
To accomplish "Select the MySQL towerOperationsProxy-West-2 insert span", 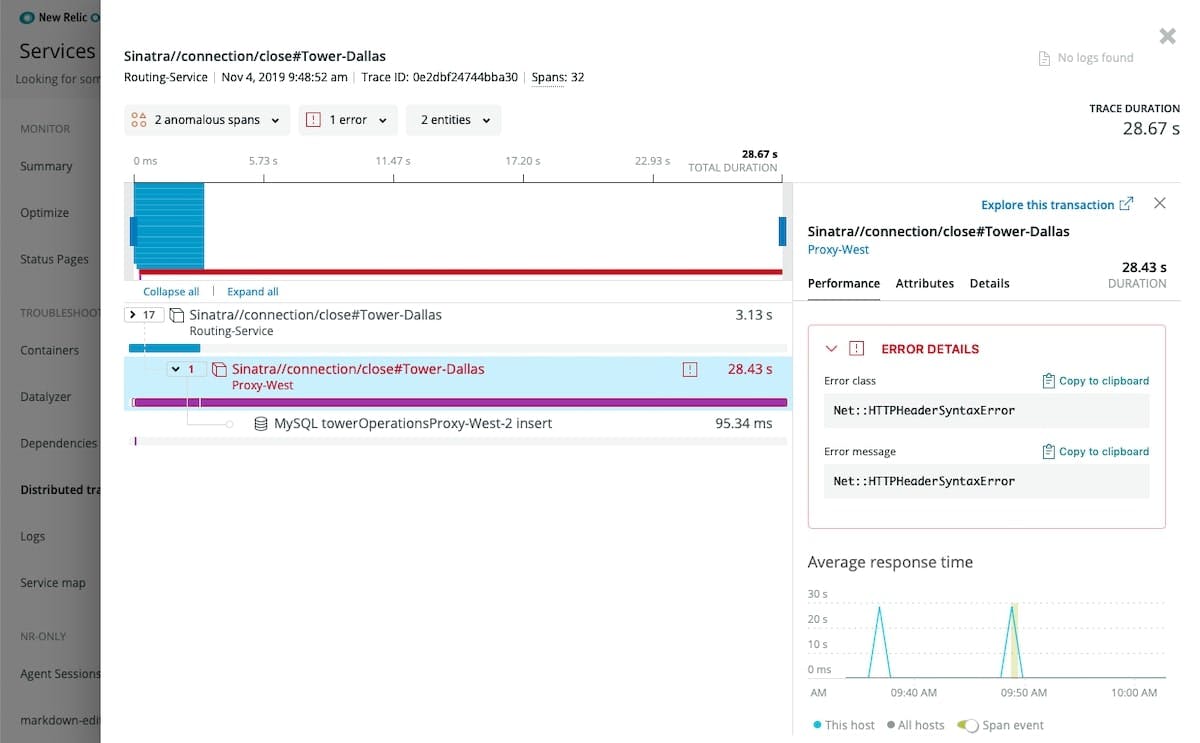I will tap(412, 424).
